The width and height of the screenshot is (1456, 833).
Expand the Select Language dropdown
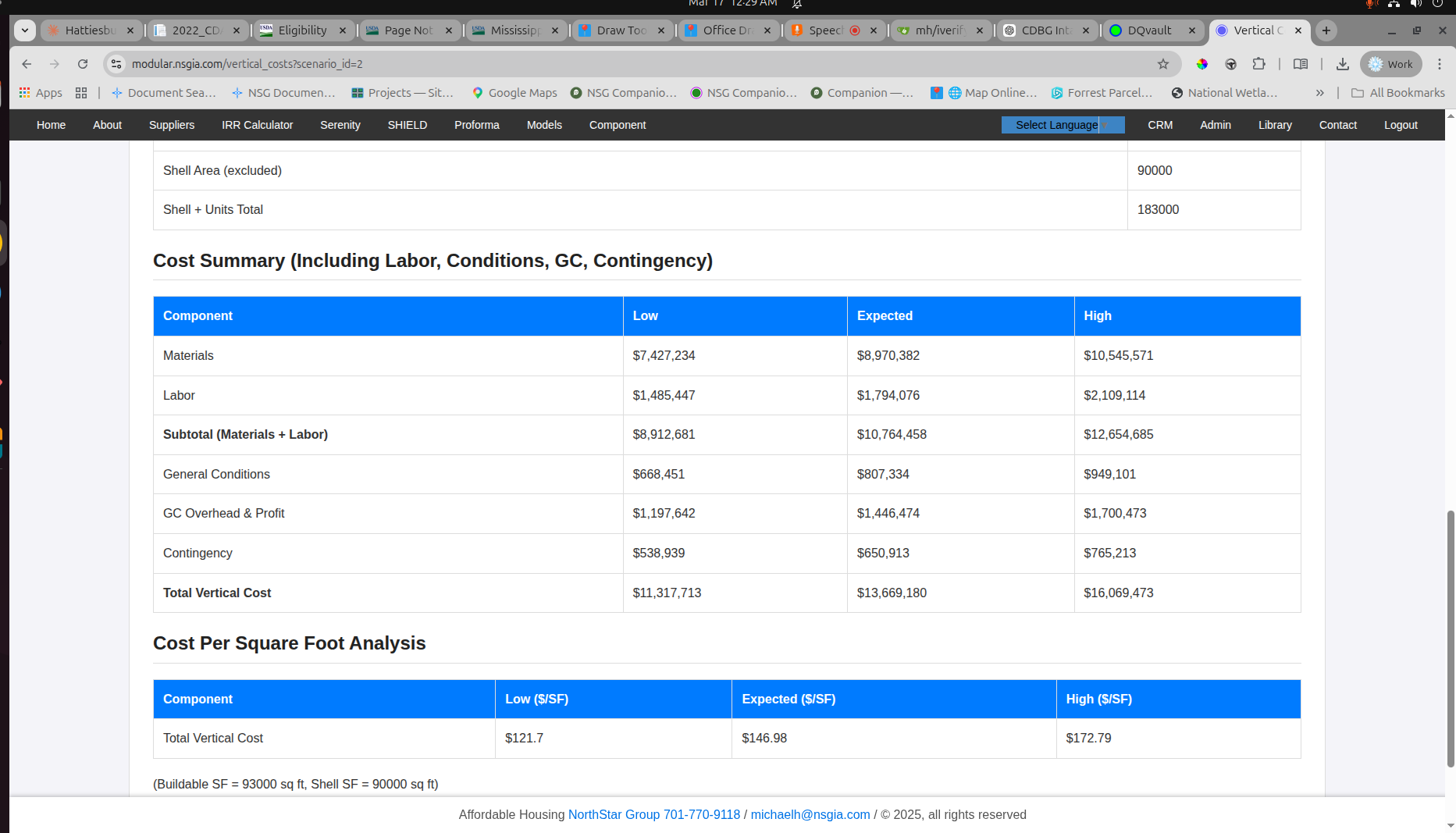coord(1063,125)
